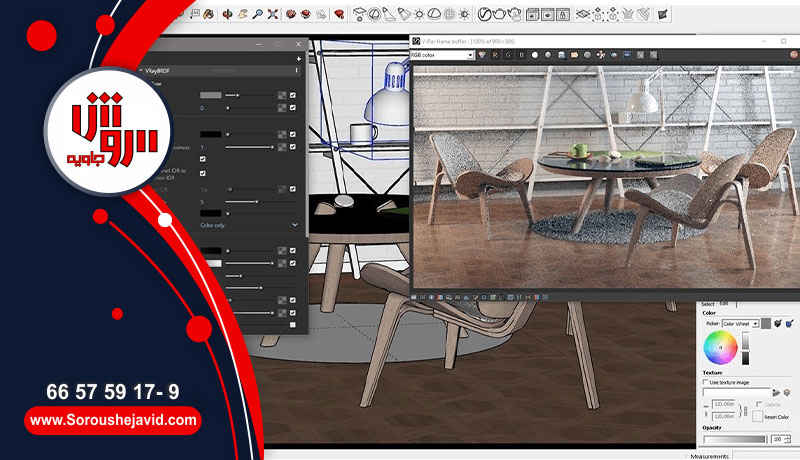Start render with the teapot icon
The height and width of the screenshot is (460, 800).
pos(499,14)
